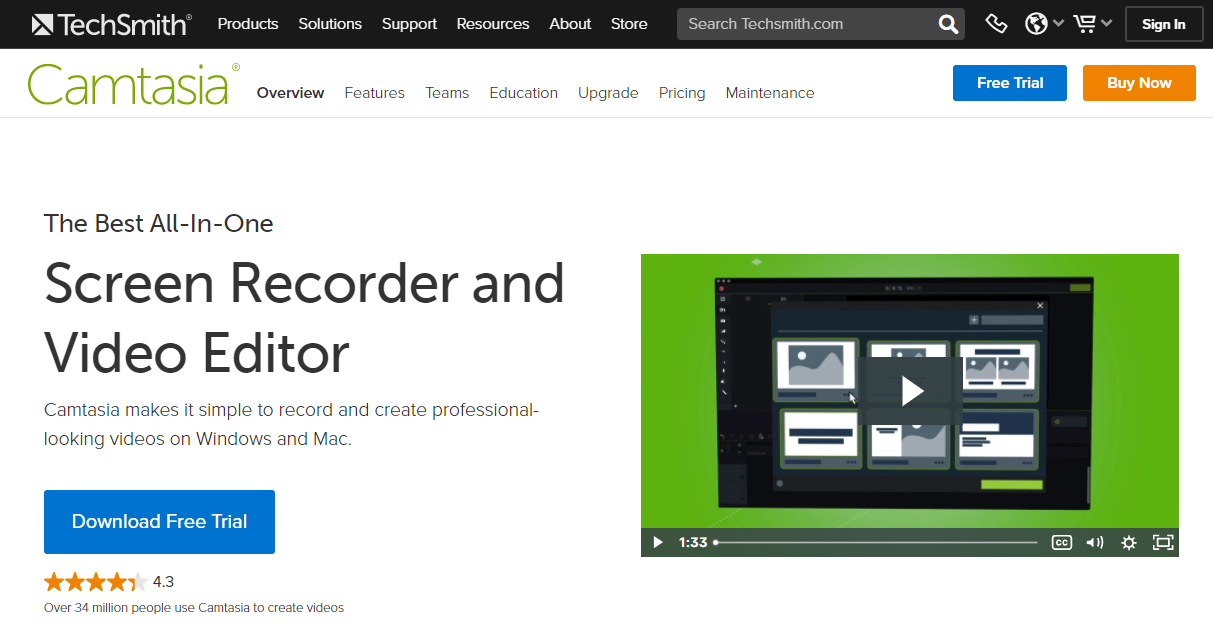Select the Teams tab
Viewport: 1213px width, 640px height.
click(x=447, y=93)
